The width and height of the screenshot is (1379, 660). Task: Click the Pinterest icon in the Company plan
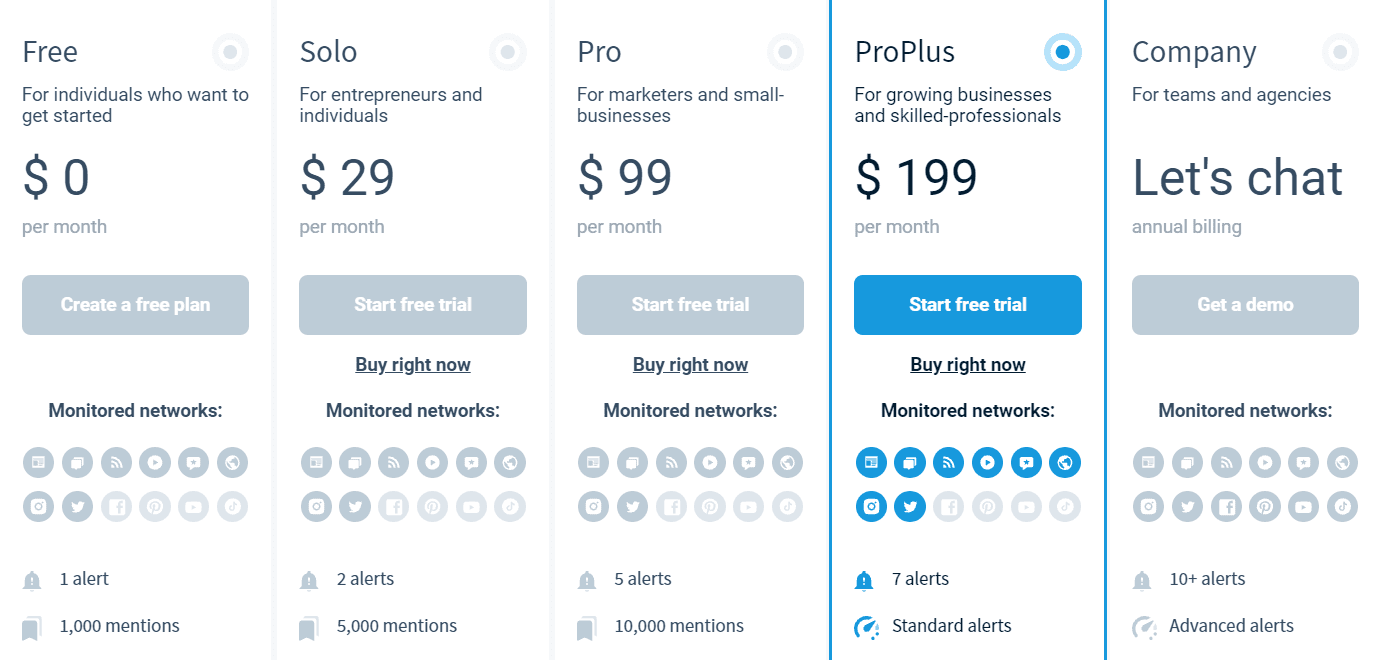(x=1265, y=507)
